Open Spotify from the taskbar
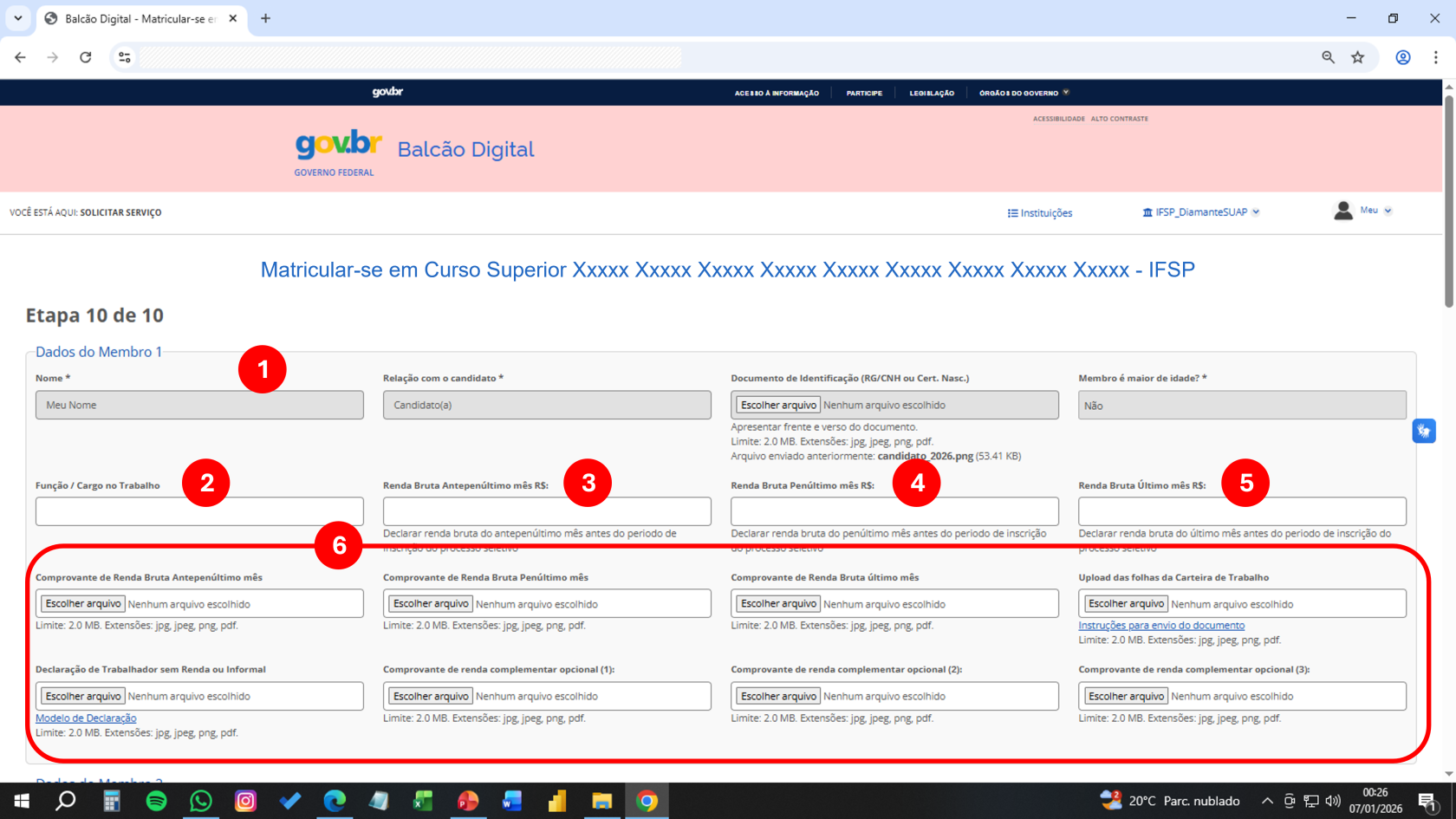The width and height of the screenshot is (1456, 819). click(x=156, y=801)
